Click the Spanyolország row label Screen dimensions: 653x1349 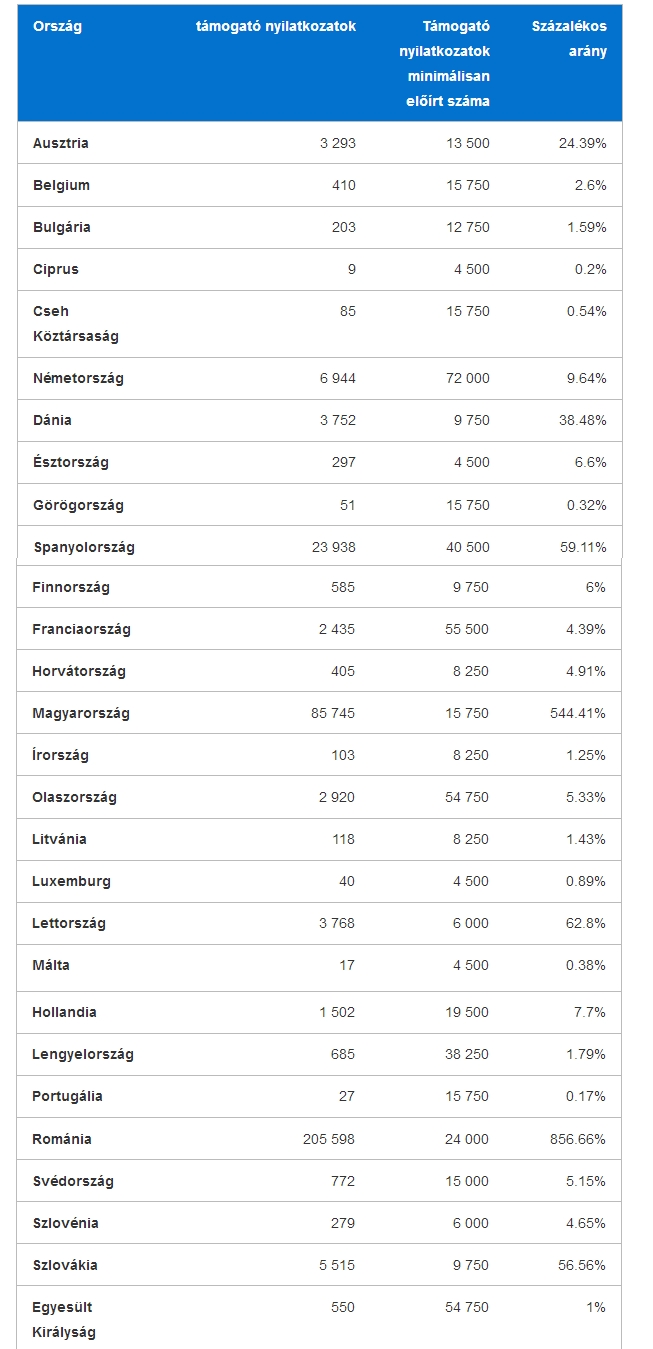pos(83,547)
